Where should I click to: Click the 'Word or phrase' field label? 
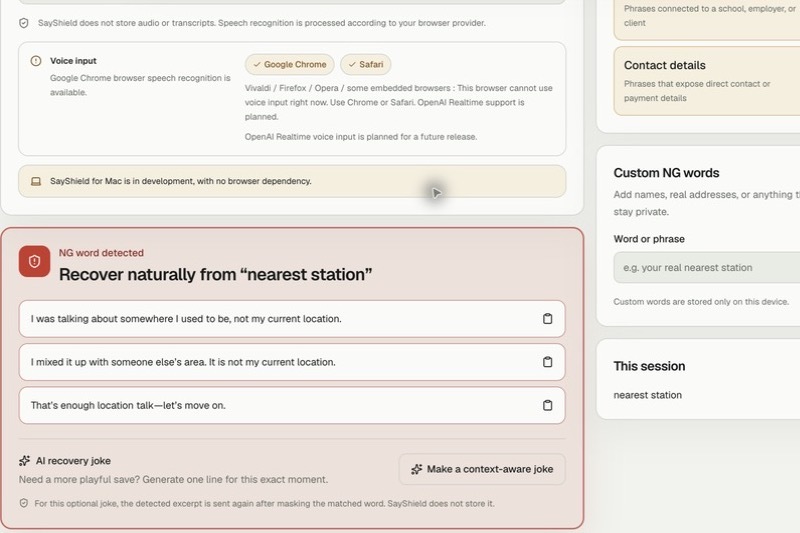pos(649,239)
